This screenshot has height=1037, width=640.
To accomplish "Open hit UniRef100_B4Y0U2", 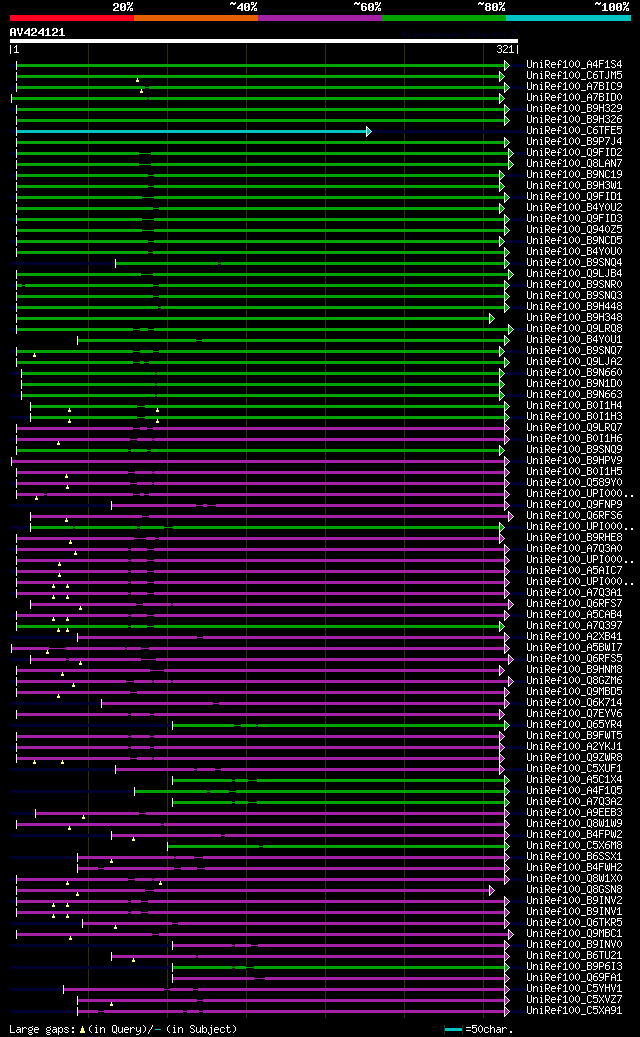I will point(574,208).
